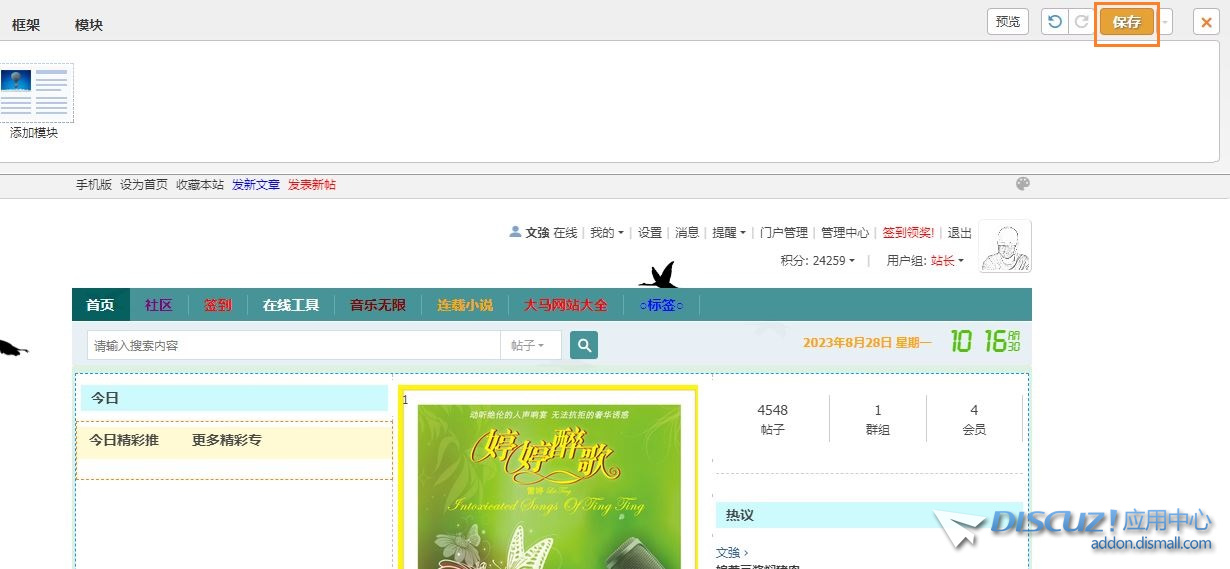Screen dimensions: 1230x569
Task: Expand the arrow next to 保存
Action: pos(1166,22)
